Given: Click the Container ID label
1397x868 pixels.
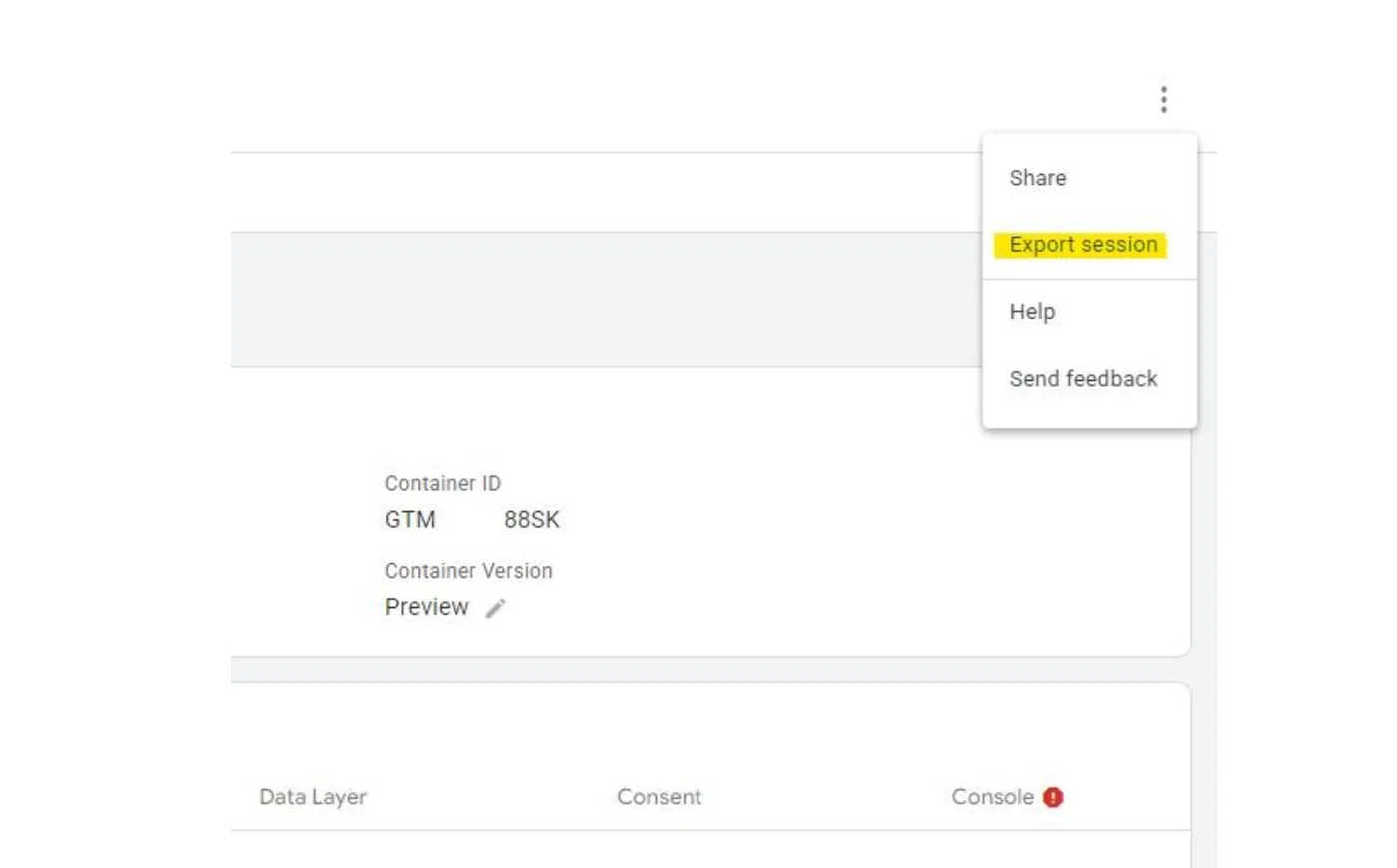Looking at the screenshot, I should point(443,483).
